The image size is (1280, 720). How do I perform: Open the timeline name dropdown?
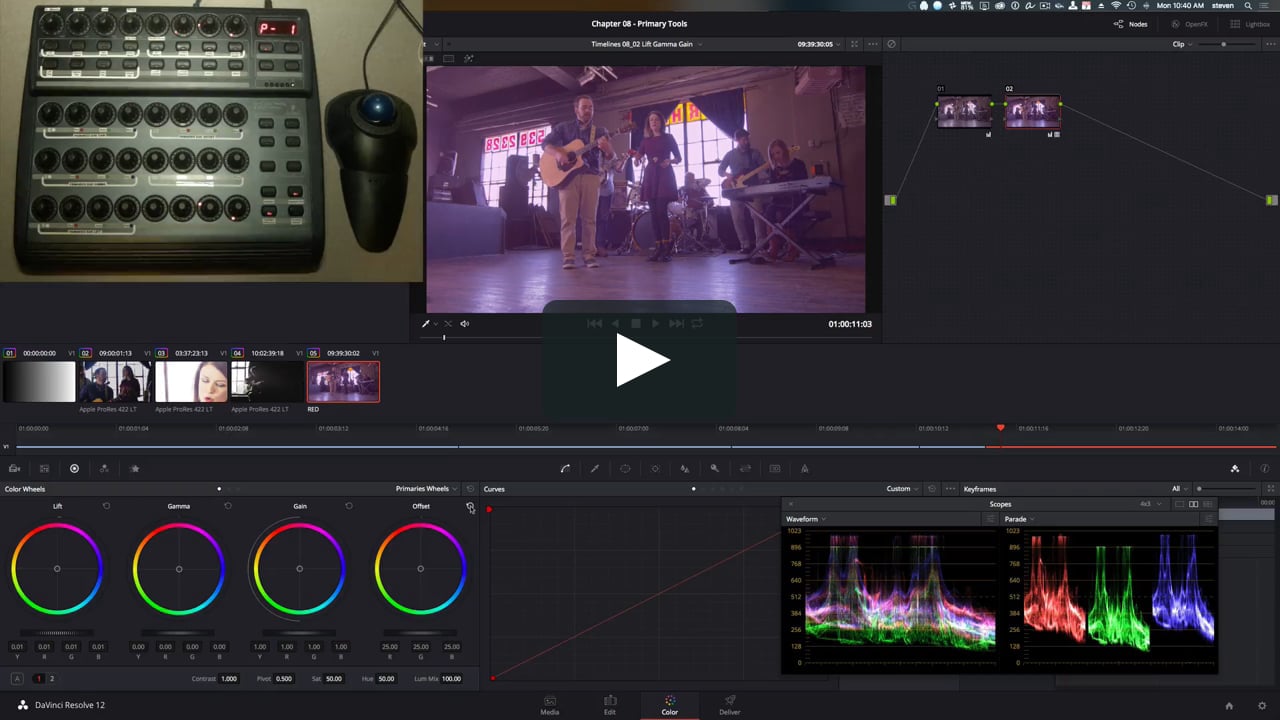(646, 44)
